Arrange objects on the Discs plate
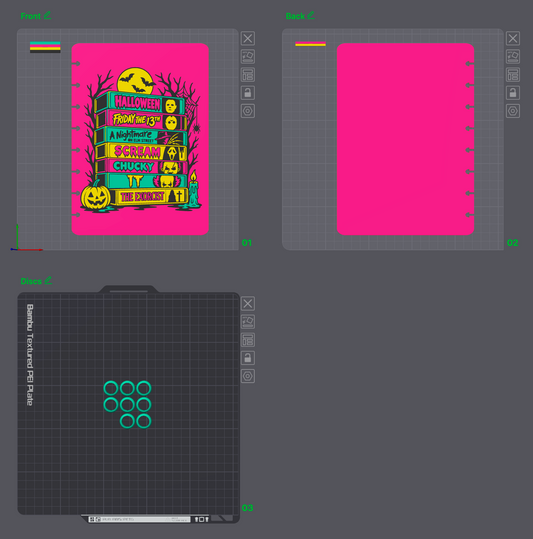The image size is (533, 539). 247,340
